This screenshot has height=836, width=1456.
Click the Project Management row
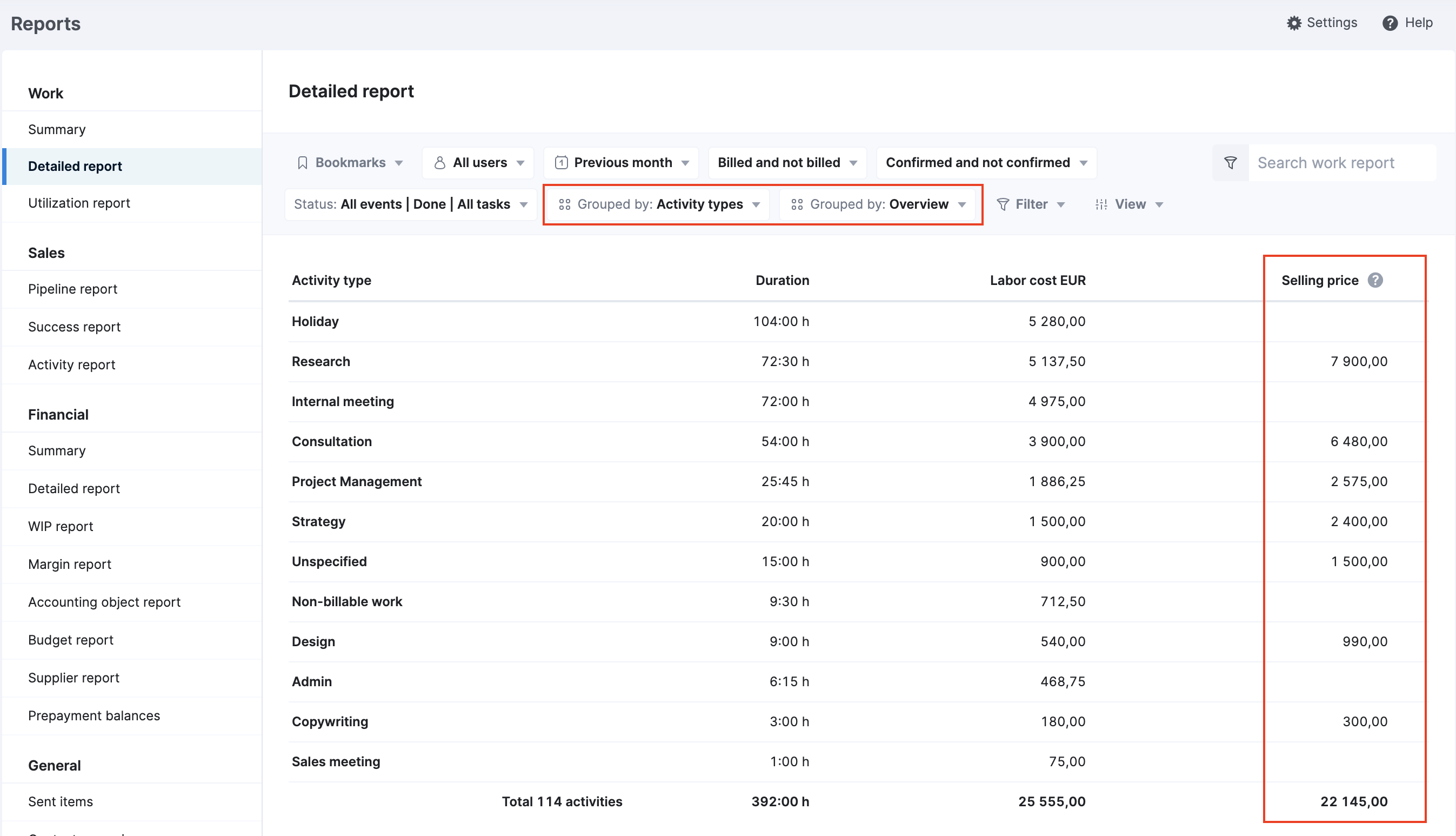coord(858,482)
